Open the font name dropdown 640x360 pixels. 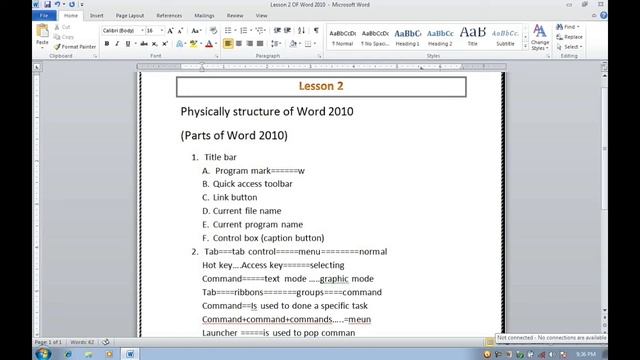142,31
